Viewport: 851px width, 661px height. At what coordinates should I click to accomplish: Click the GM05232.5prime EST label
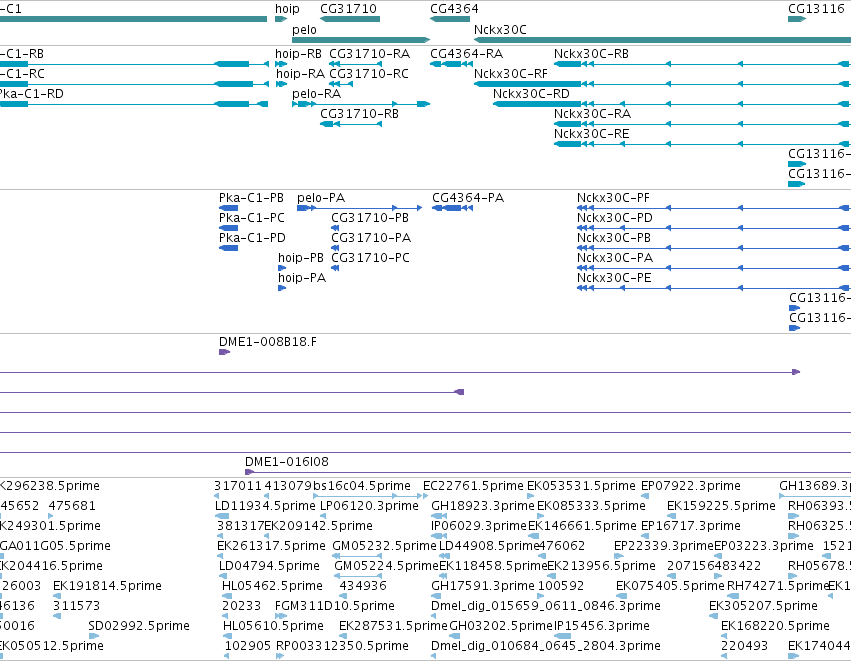click(x=384, y=546)
